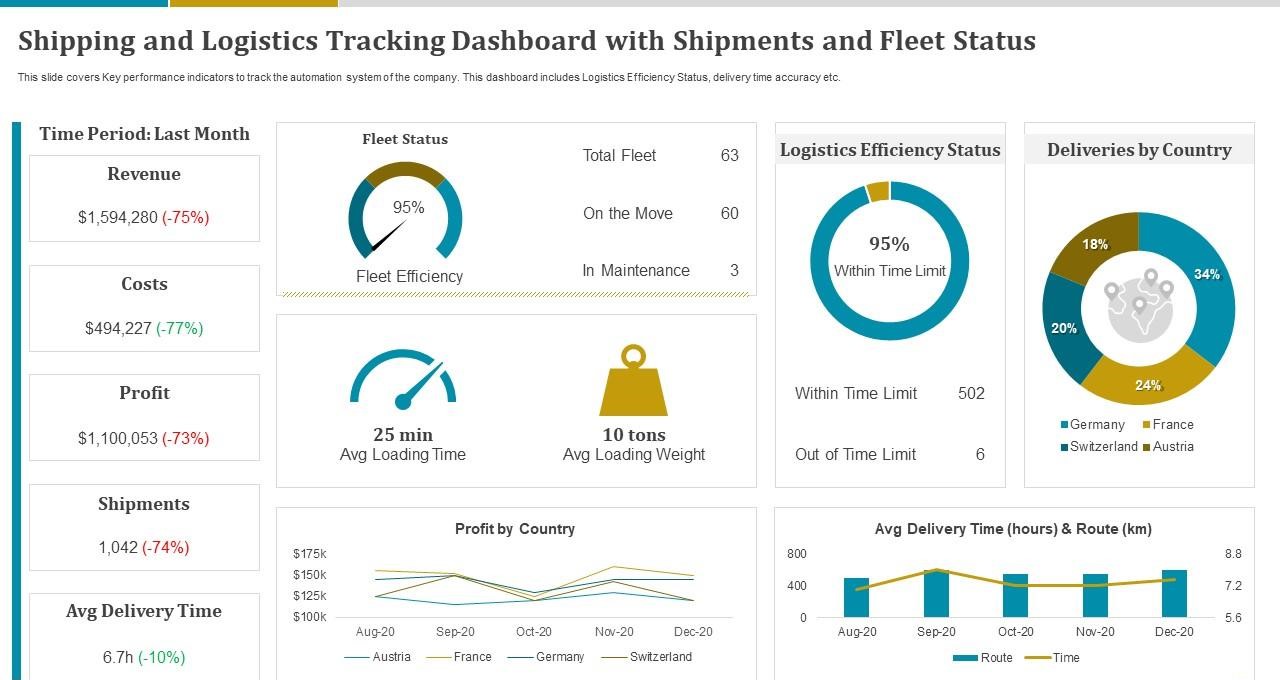Image resolution: width=1280 pixels, height=680 pixels.
Task: Click the 20% Switzerland donut segment
Action: [1066, 328]
